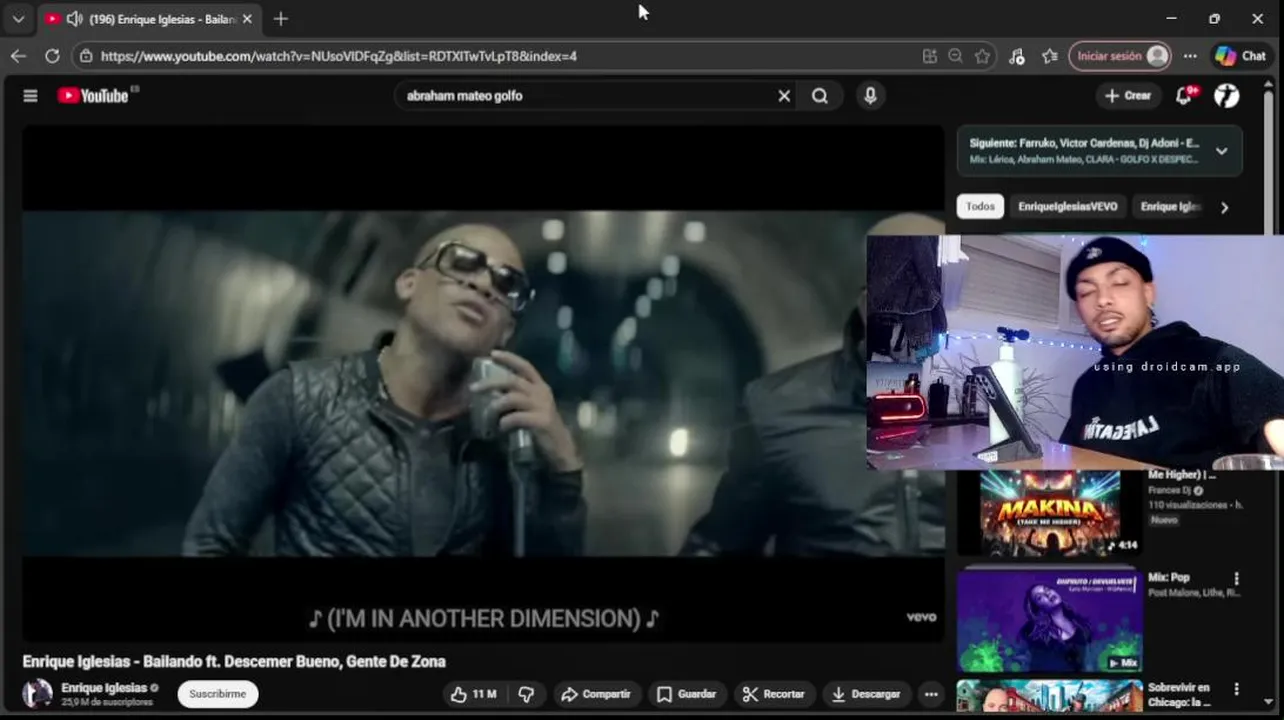
Task: Click the Iniciar sesión browser profile button
Action: (x=1119, y=56)
